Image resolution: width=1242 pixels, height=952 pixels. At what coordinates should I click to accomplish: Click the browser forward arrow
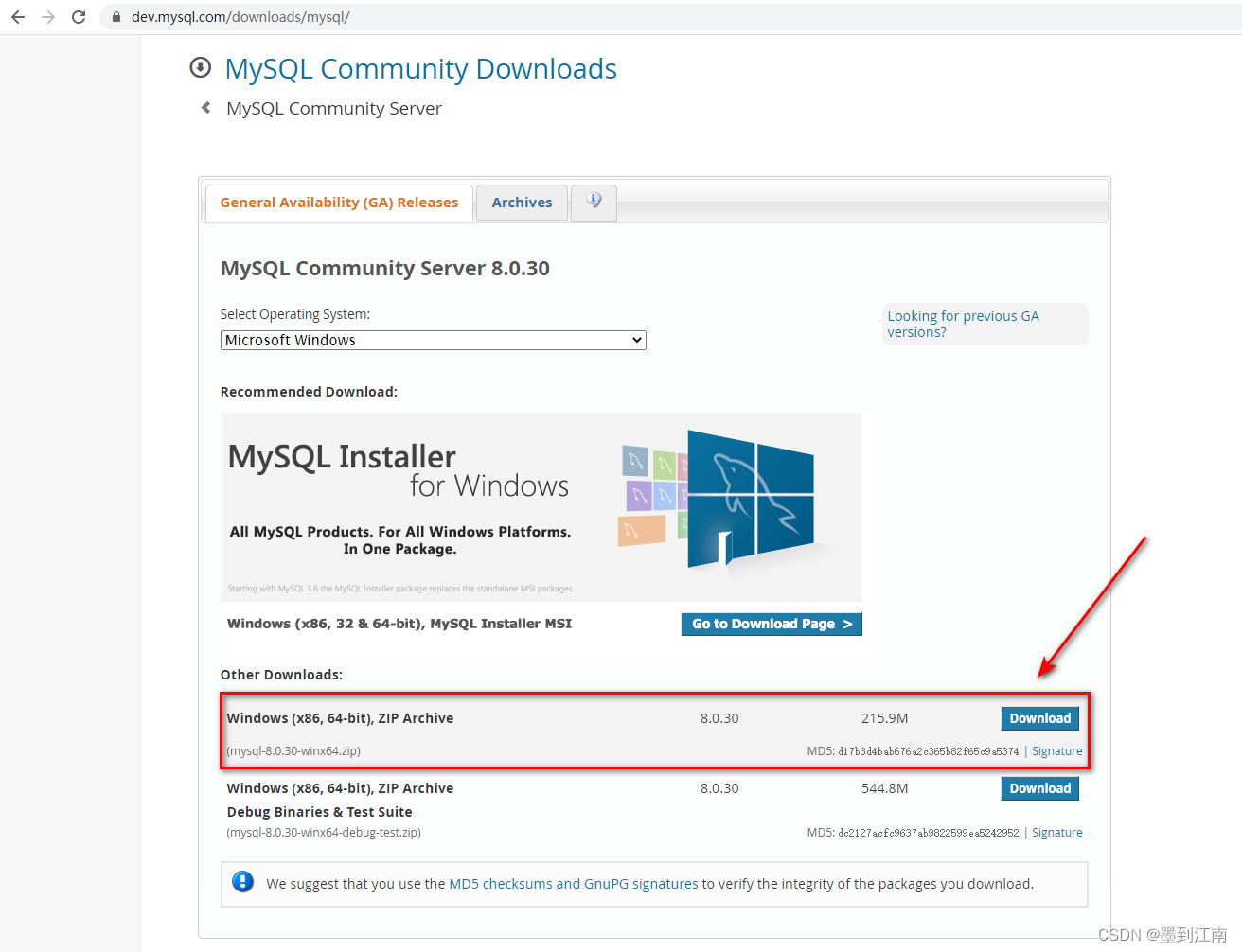48,17
